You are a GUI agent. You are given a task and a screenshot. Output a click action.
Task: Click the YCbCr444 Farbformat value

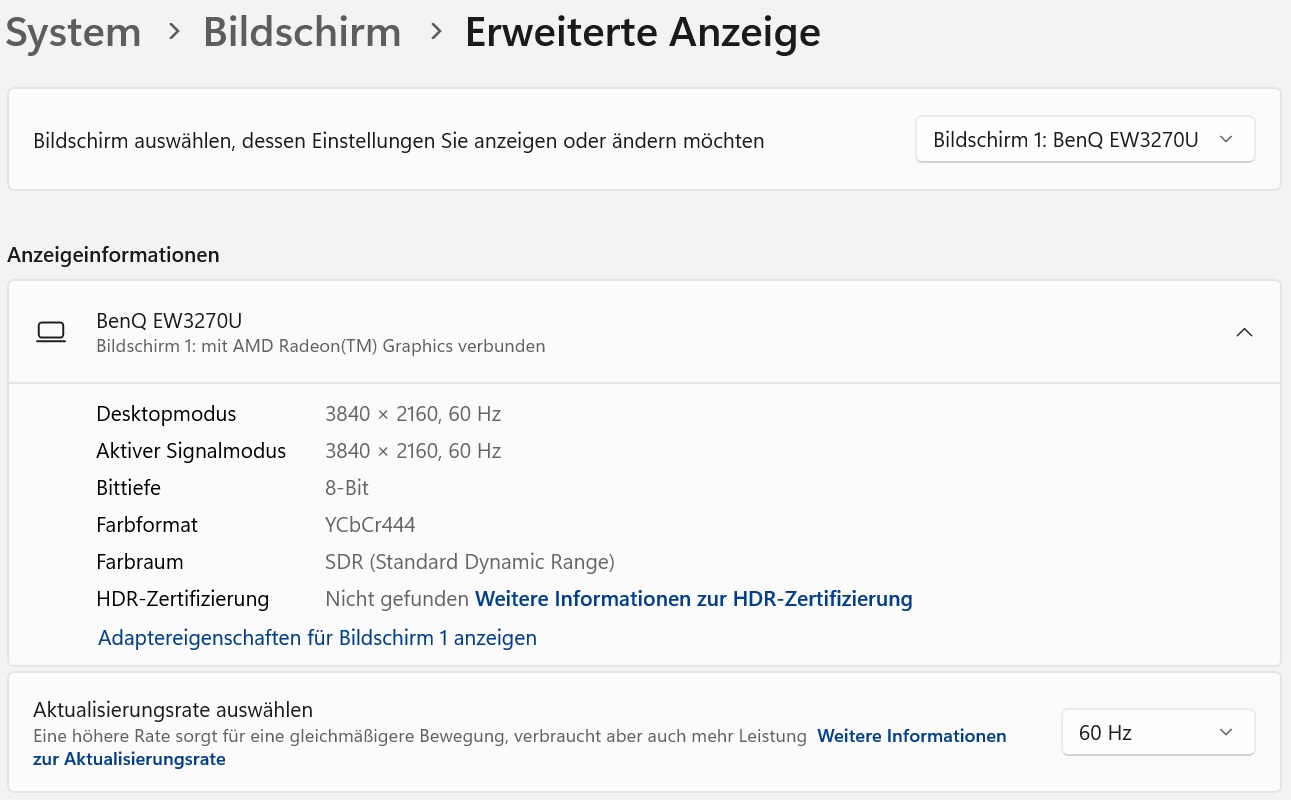(370, 525)
